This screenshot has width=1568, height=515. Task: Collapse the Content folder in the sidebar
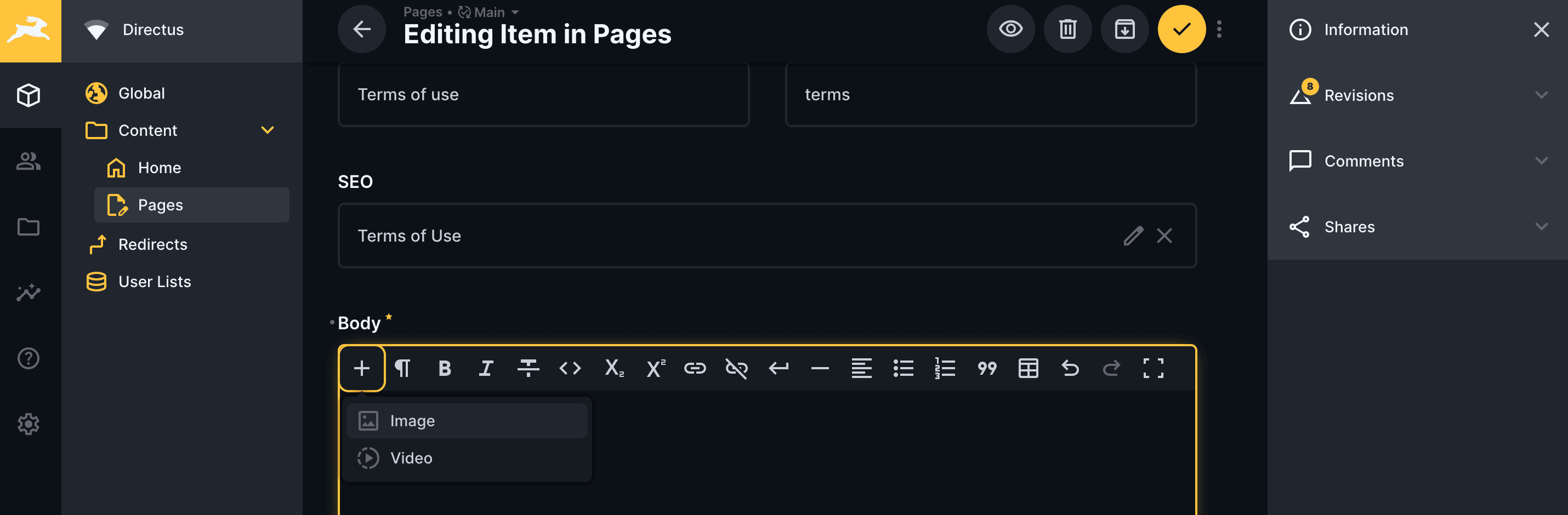266,129
